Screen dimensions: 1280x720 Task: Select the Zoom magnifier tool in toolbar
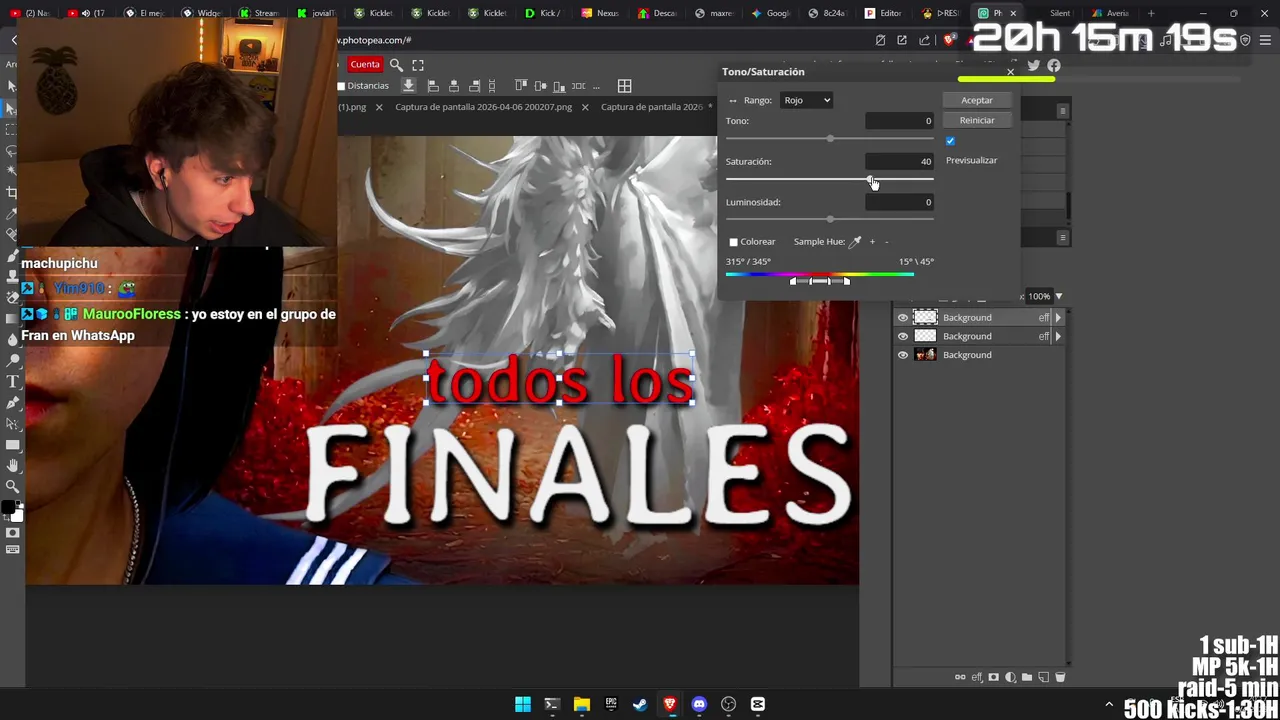coord(13,487)
